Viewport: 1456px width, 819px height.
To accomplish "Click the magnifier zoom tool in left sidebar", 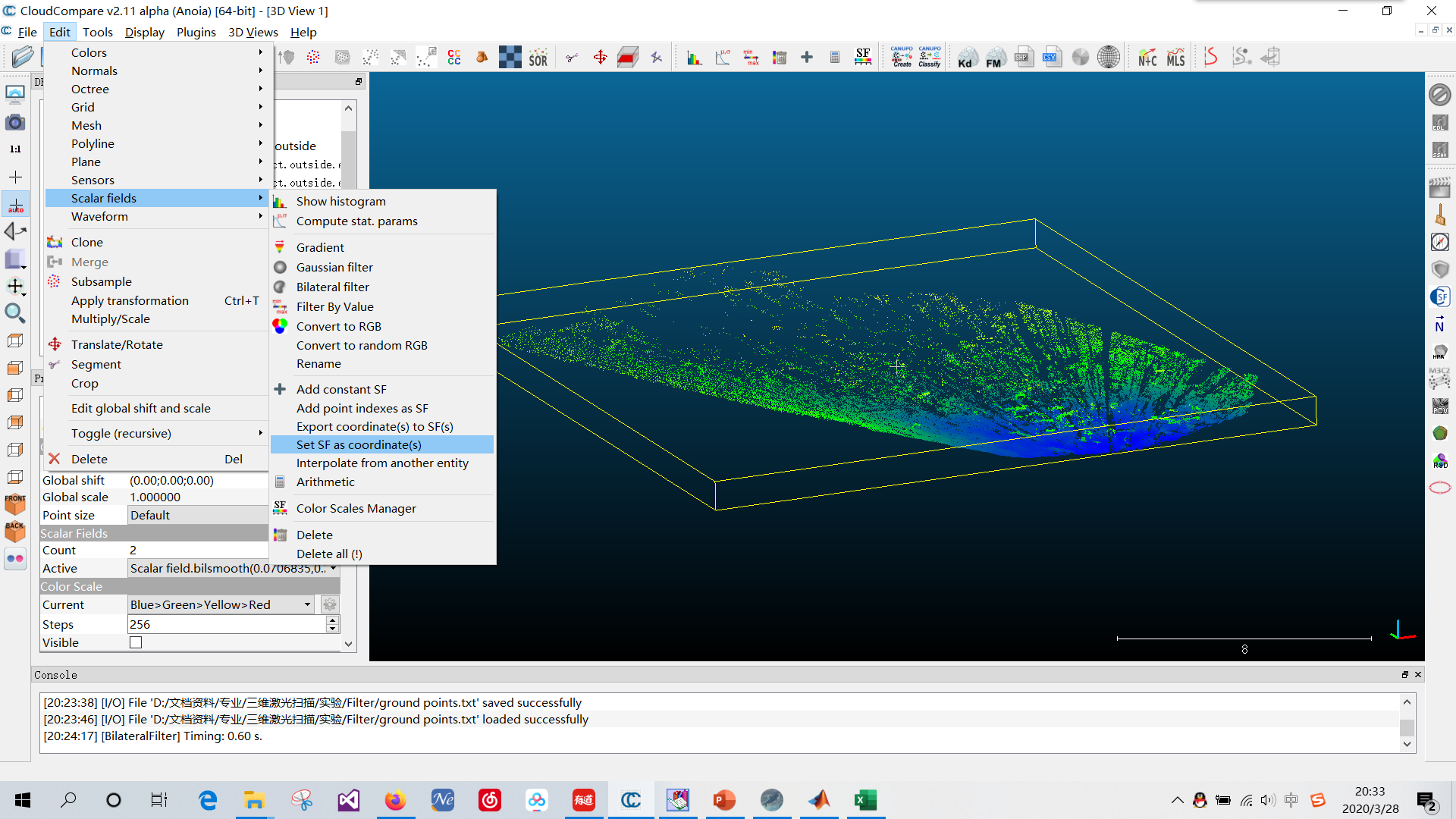I will click(x=14, y=313).
